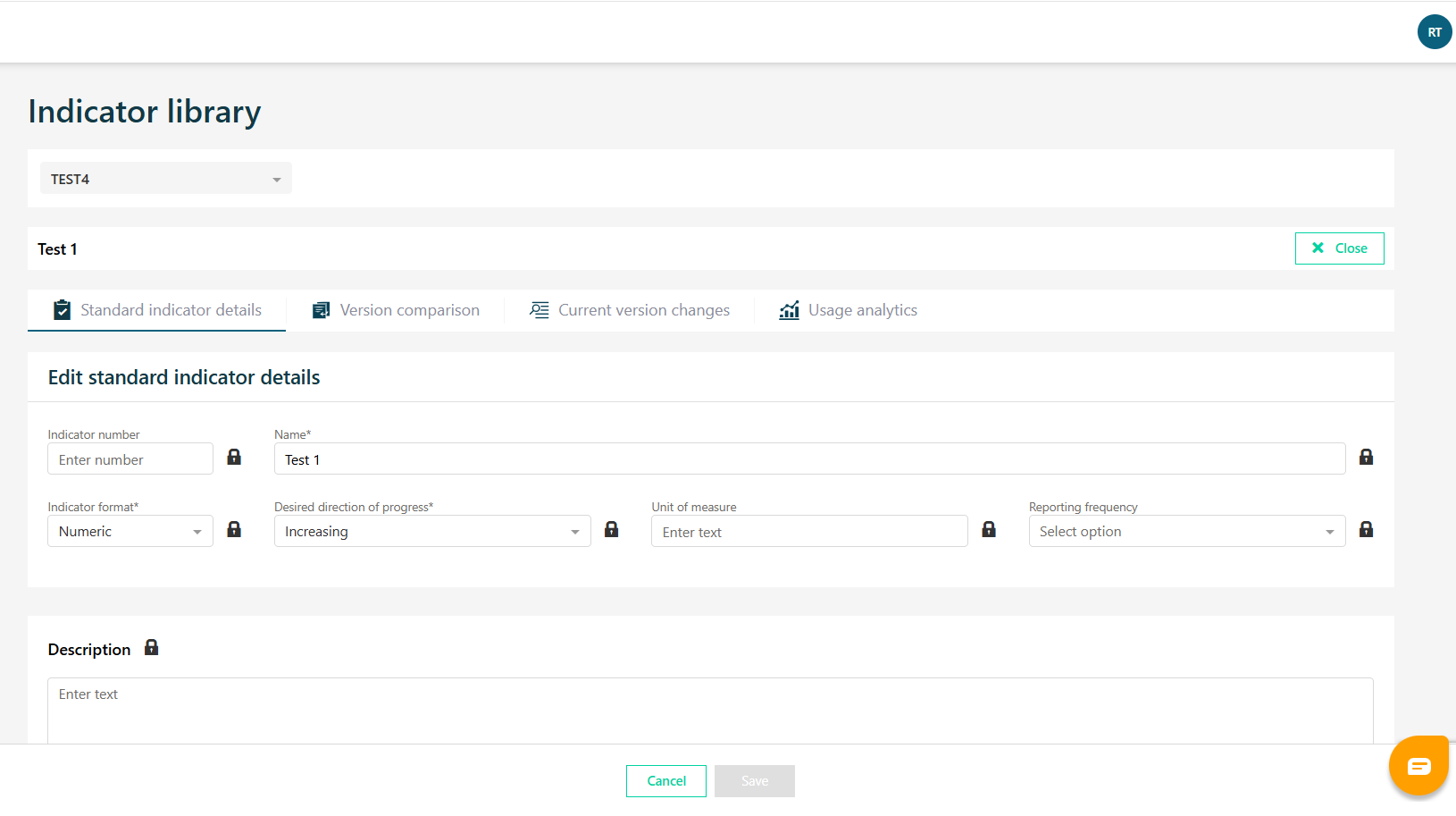
Task: Expand the TEST4 library dropdown
Action: tap(166, 179)
